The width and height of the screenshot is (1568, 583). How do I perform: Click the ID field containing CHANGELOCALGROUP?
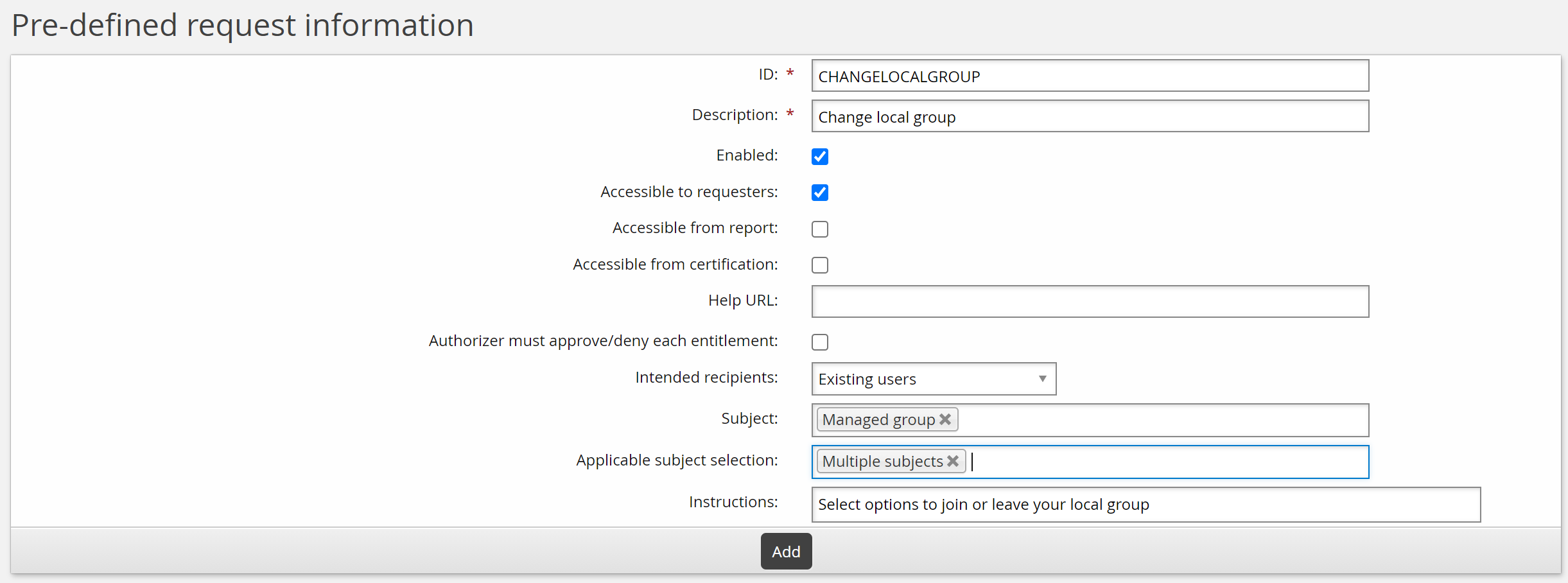coord(1090,76)
